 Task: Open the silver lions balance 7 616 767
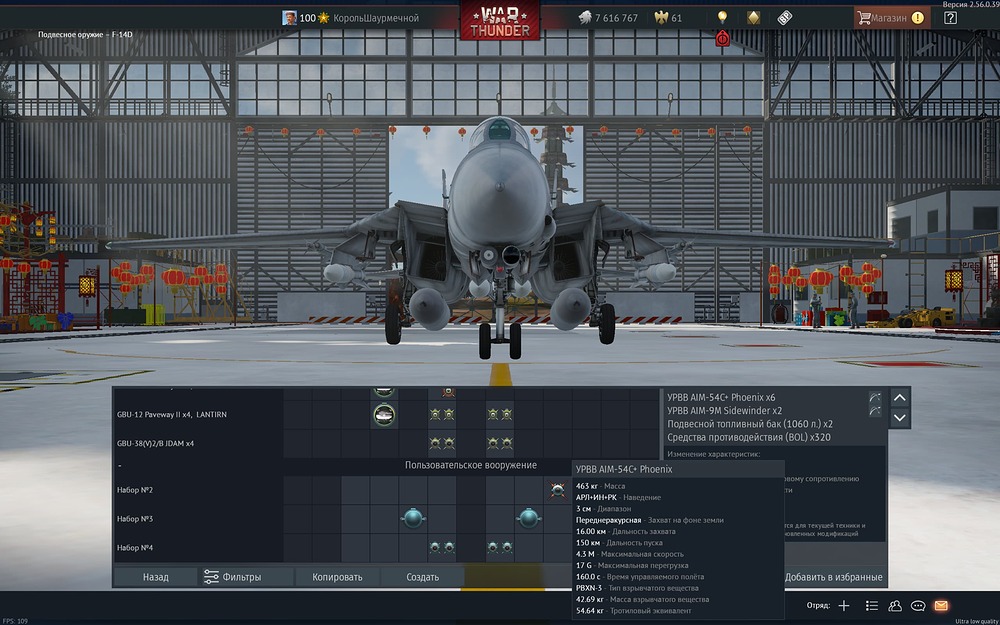[x=608, y=18]
